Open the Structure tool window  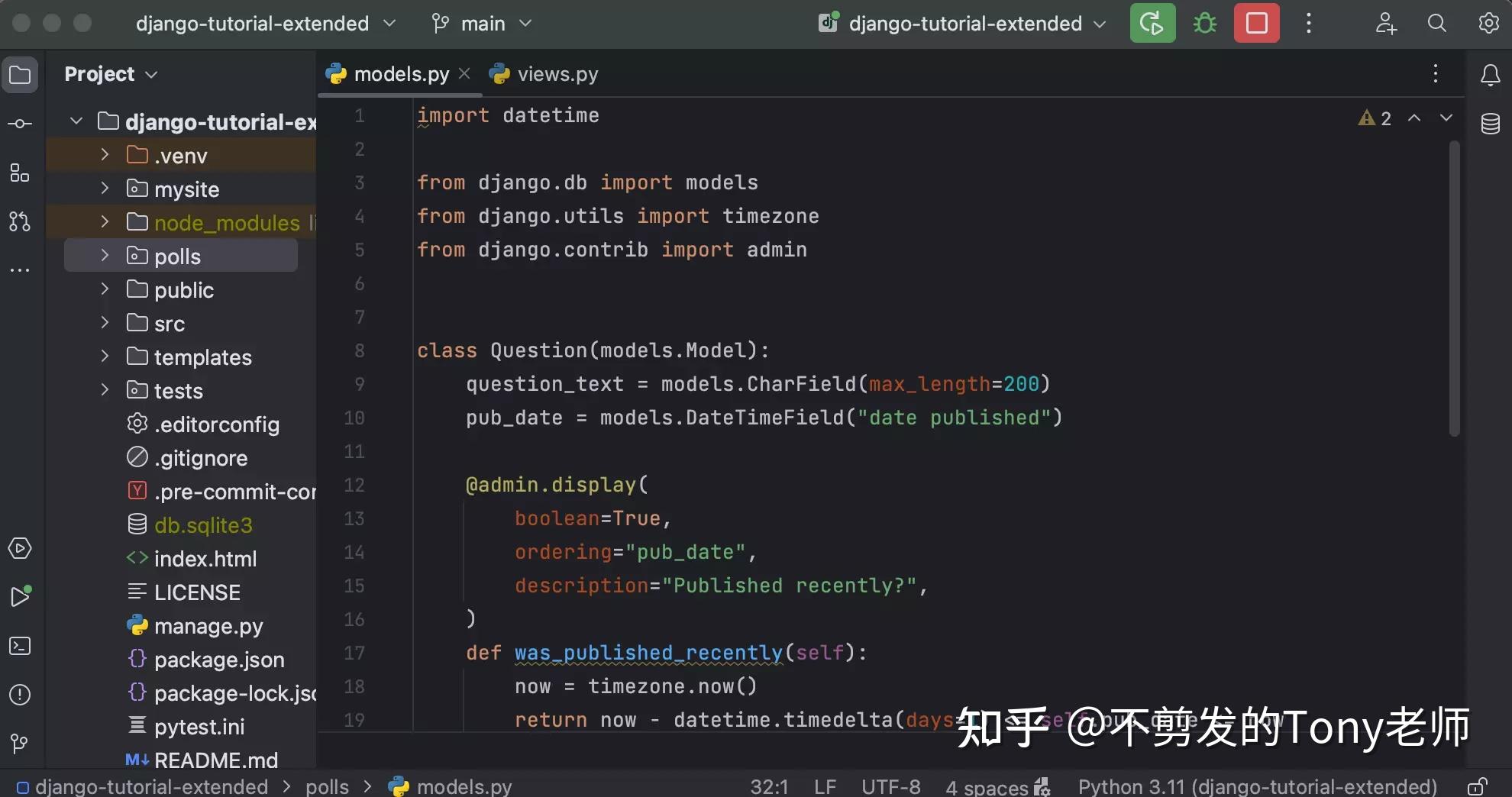pyautogui.click(x=19, y=172)
